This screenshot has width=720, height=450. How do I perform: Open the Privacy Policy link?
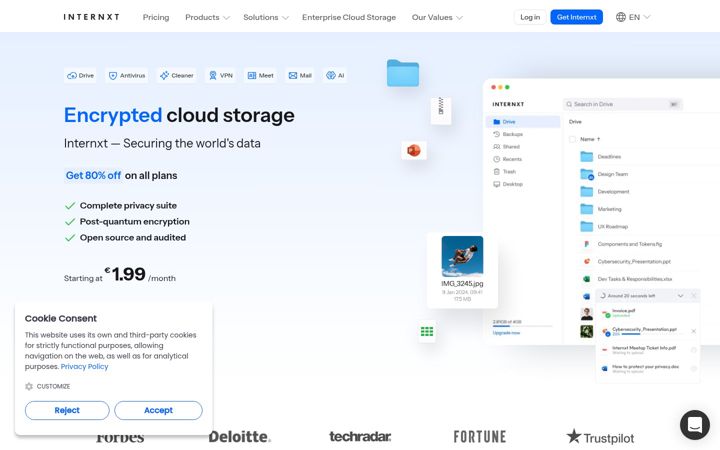coord(84,366)
